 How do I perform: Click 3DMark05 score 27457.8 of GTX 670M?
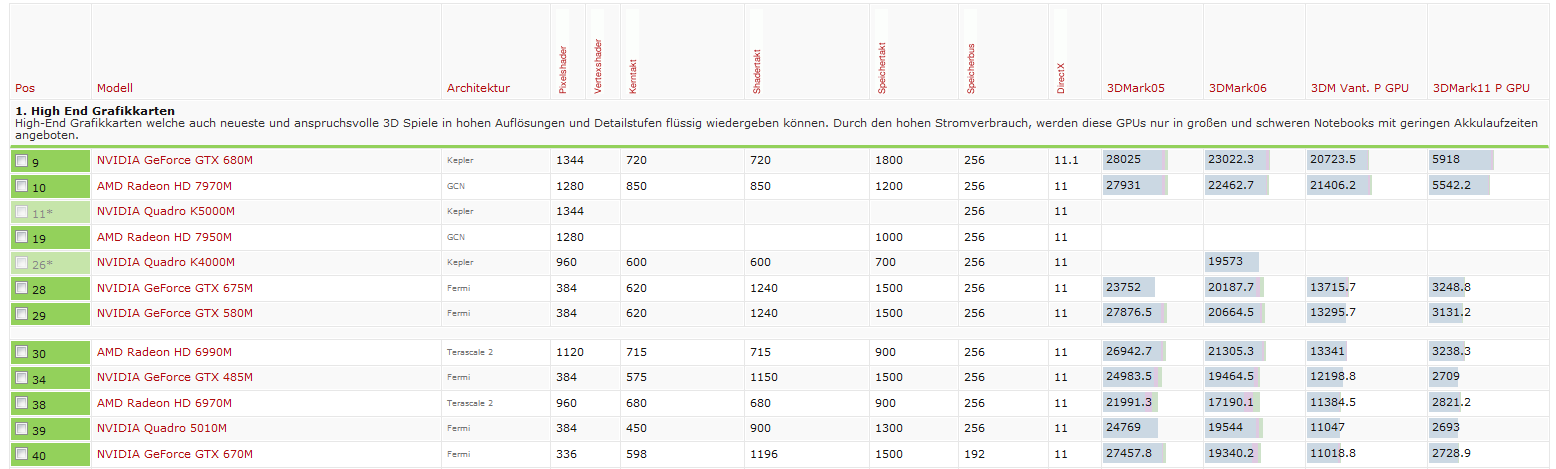pyautogui.click(x=1133, y=454)
